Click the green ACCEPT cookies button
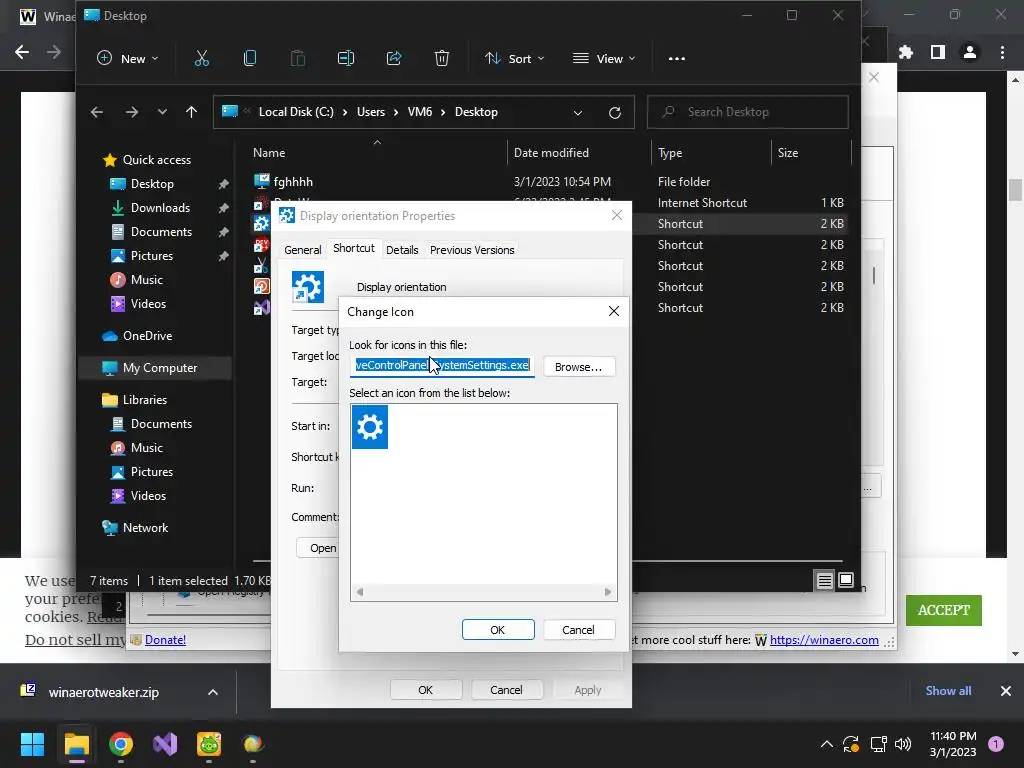Screen dimensions: 1024x768 click(x=944, y=610)
